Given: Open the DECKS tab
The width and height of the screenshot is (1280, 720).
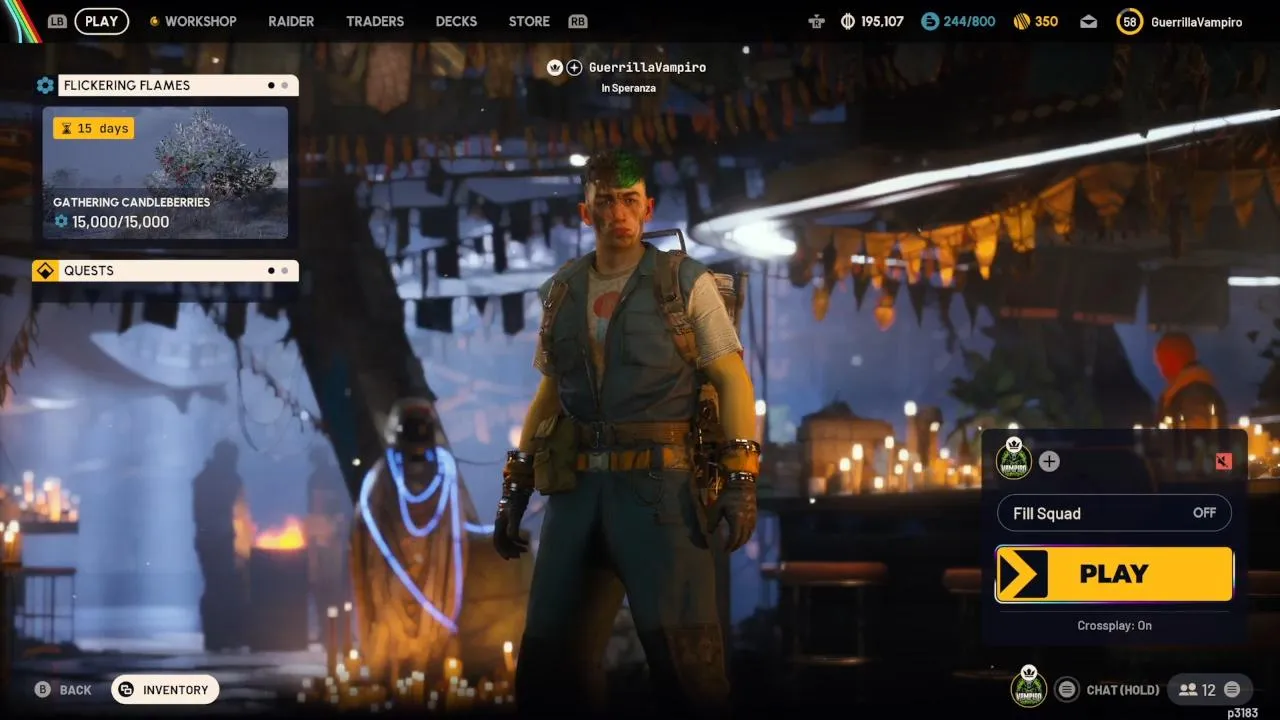Looking at the screenshot, I should pyautogui.click(x=457, y=21).
